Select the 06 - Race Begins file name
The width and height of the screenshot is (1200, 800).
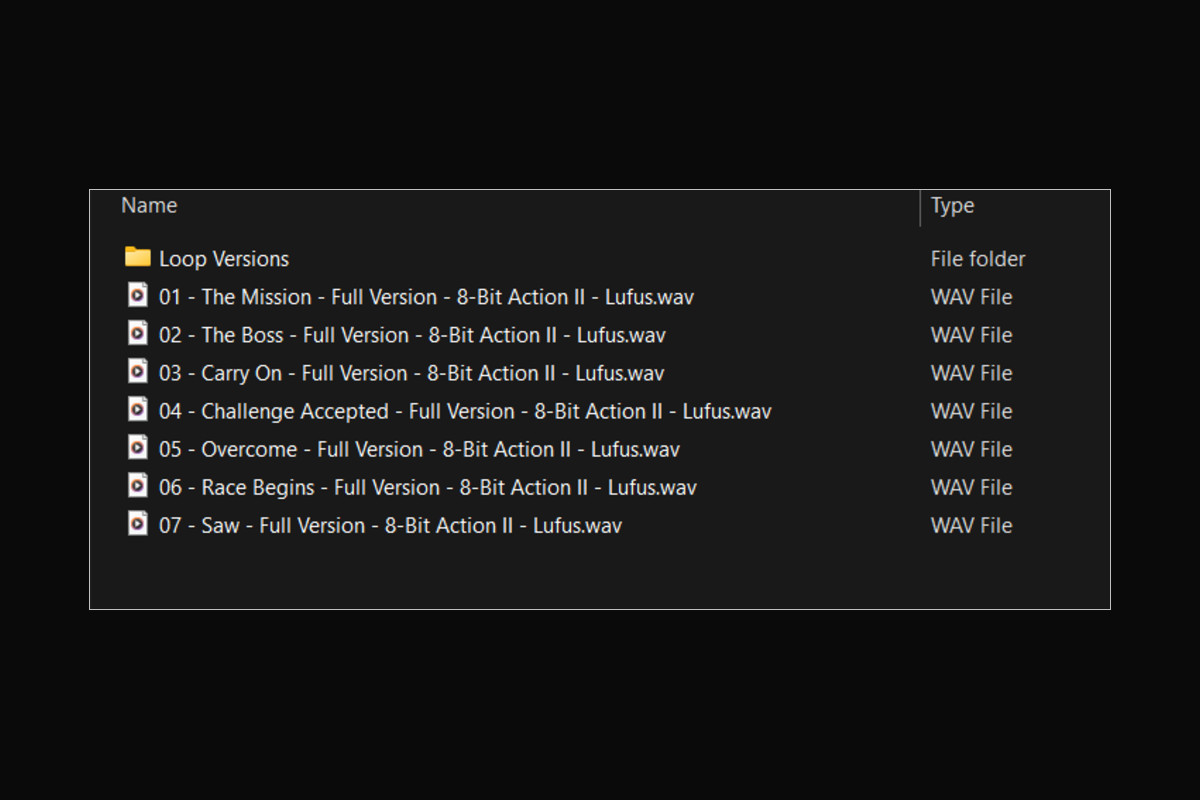click(427, 487)
